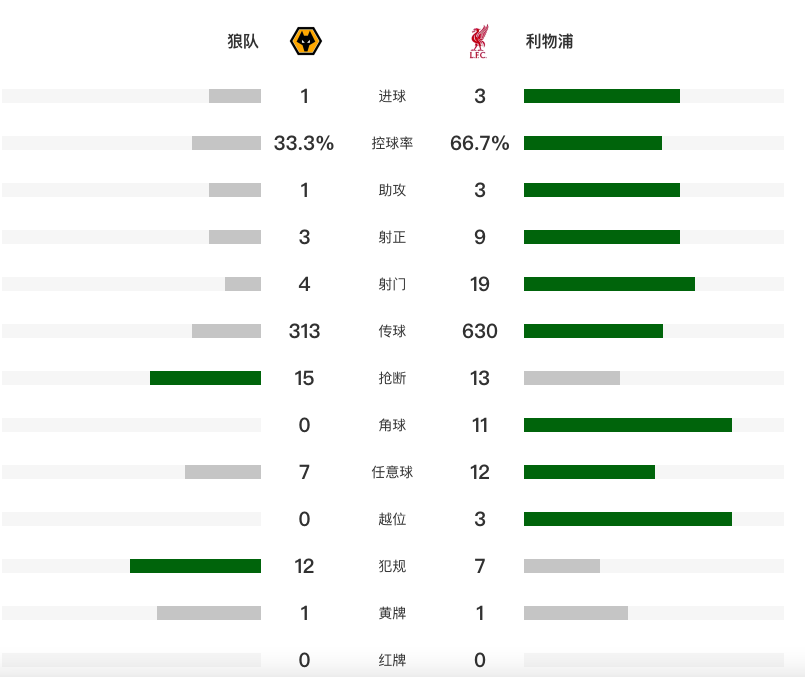Viewport: 805px width, 677px height.
Task: Click Wolves' 313 传球 value
Action: [x=304, y=331]
